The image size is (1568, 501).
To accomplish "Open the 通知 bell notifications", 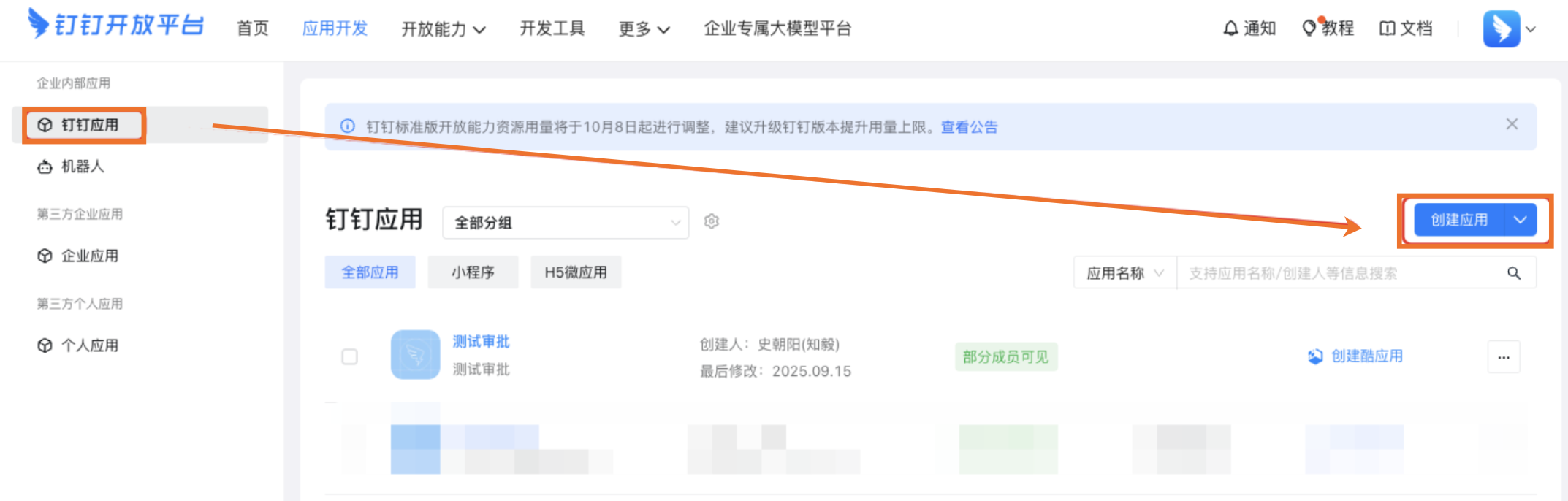I will 1249,28.
